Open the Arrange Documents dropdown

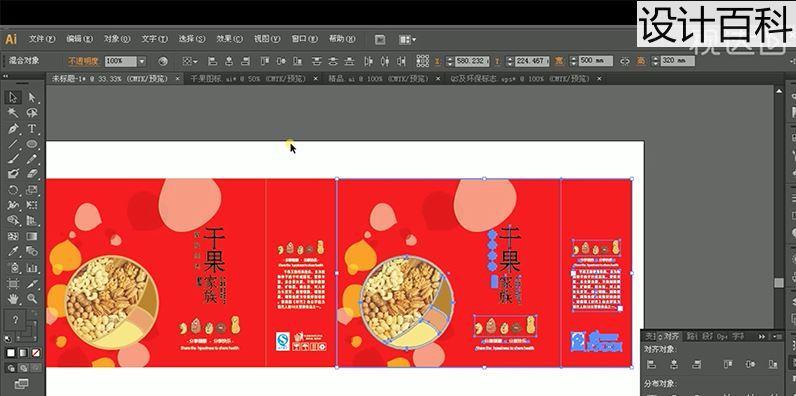[x=407, y=40]
